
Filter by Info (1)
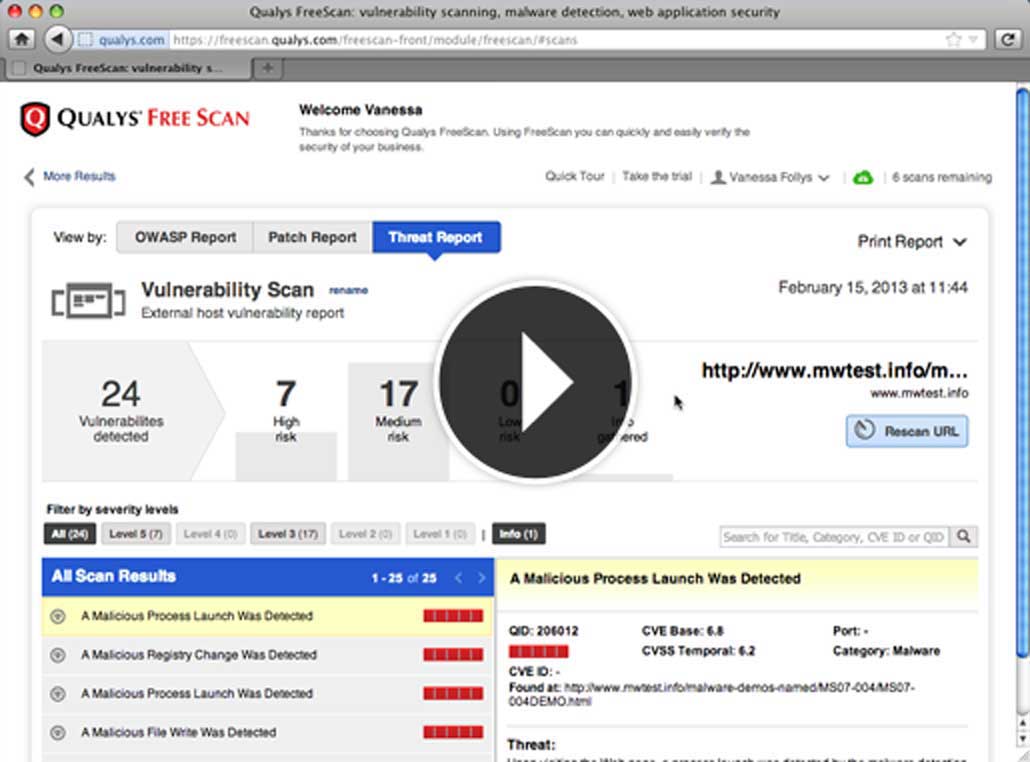[x=518, y=534]
